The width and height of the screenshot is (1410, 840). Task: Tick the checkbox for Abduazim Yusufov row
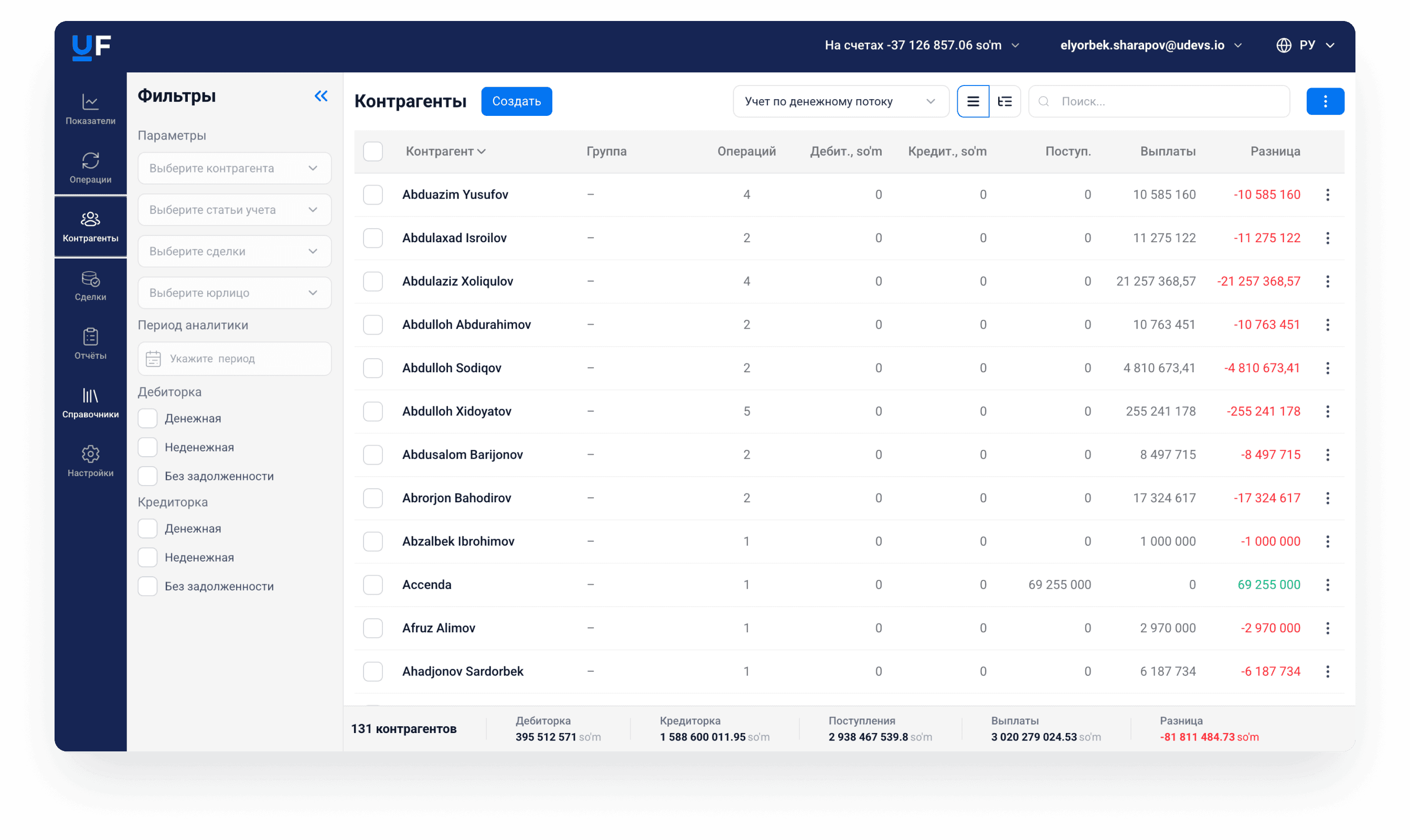[373, 195]
